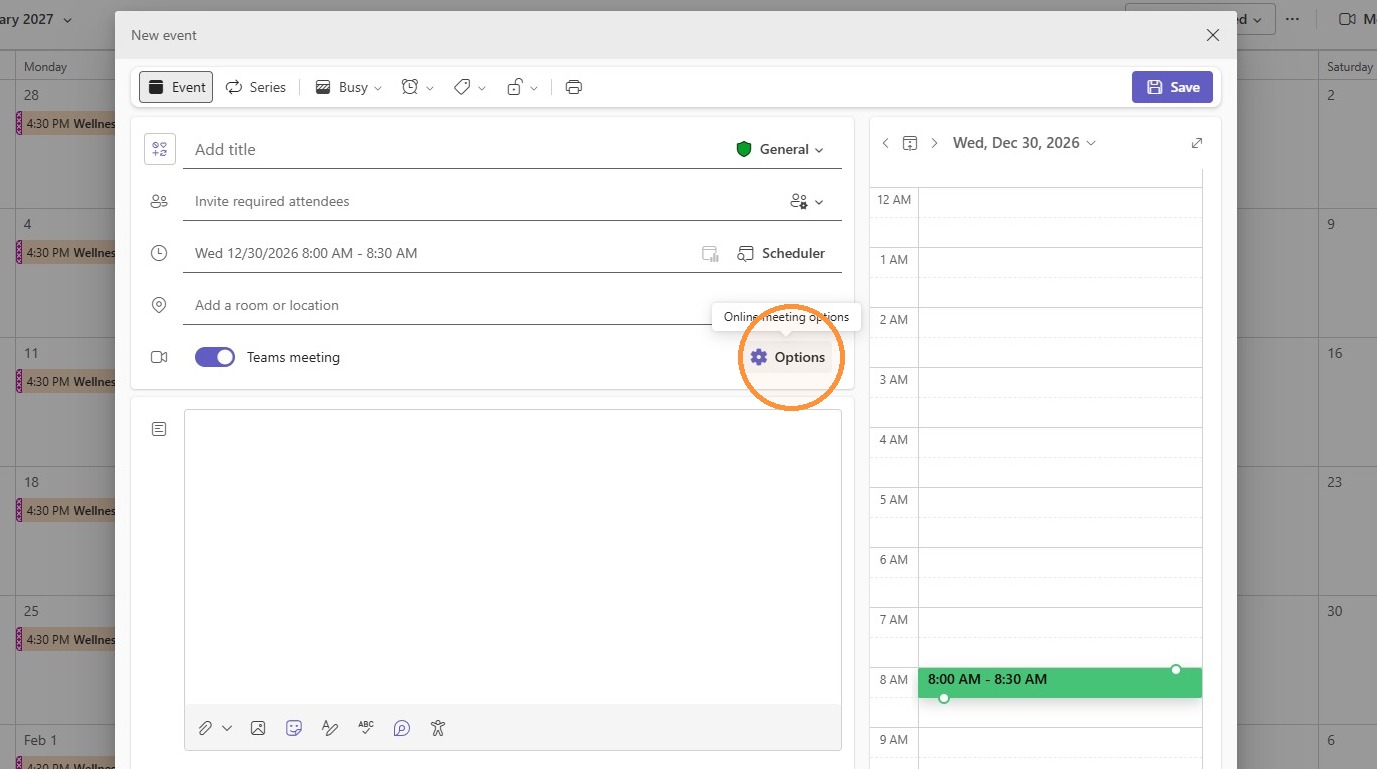
Task: Click the attendees people icon
Action: [x=159, y=201]
